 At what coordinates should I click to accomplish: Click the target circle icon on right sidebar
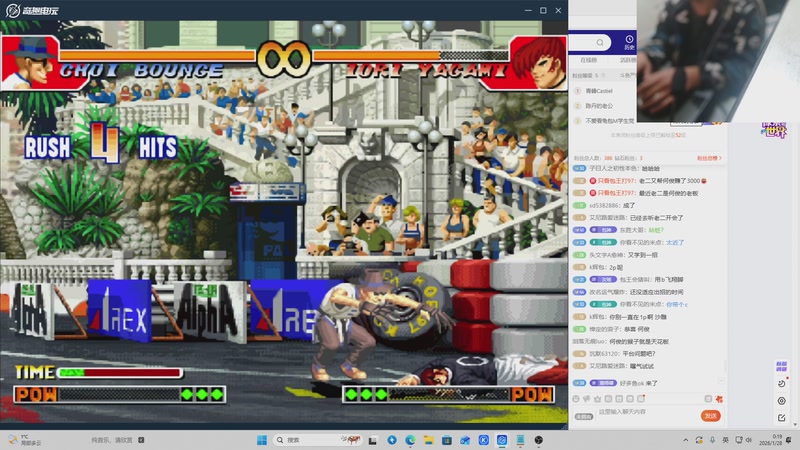(x=782, y=401)
